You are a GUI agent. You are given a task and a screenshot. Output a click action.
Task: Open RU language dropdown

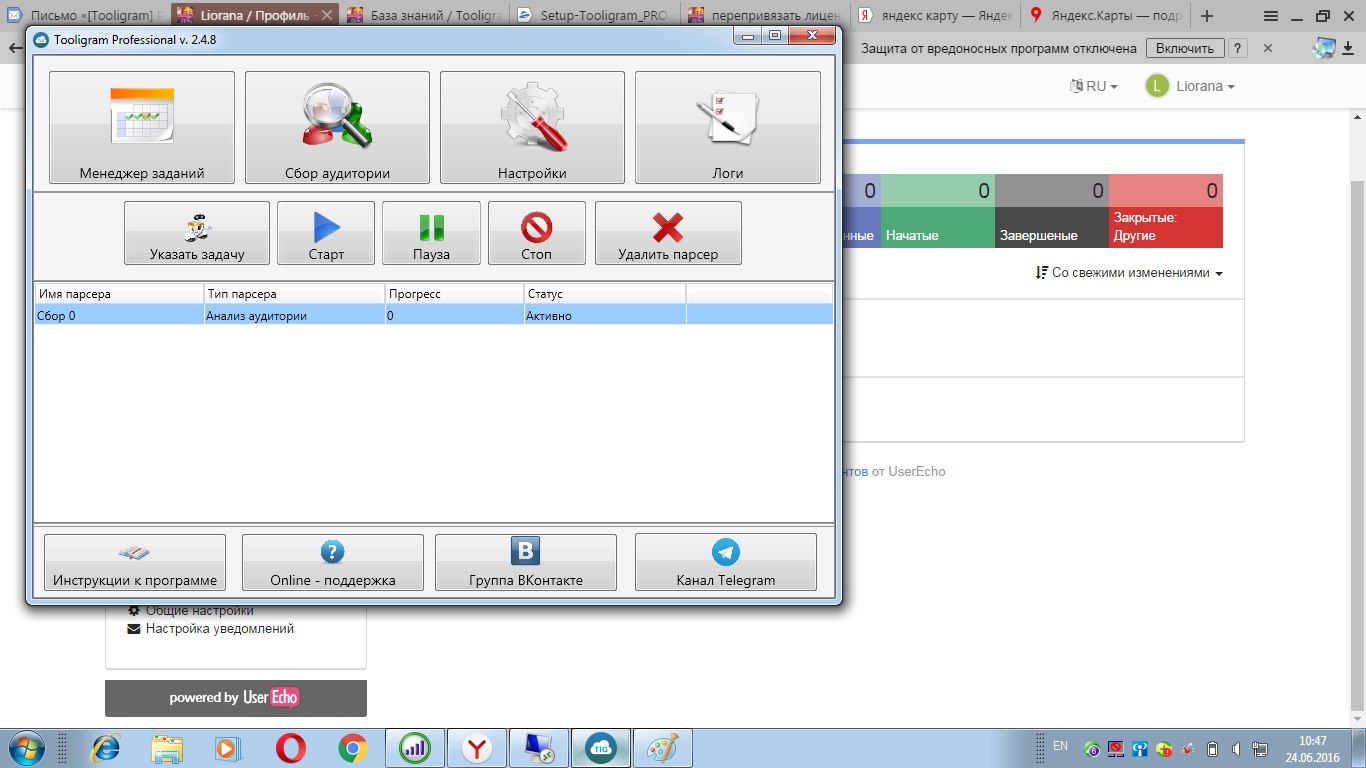click(x=1094, y=86)
